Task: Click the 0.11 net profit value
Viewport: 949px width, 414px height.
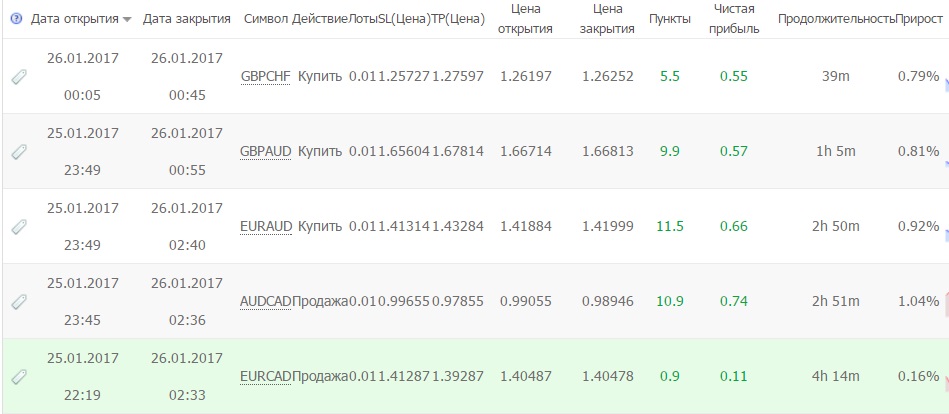Action: [734, 376]
